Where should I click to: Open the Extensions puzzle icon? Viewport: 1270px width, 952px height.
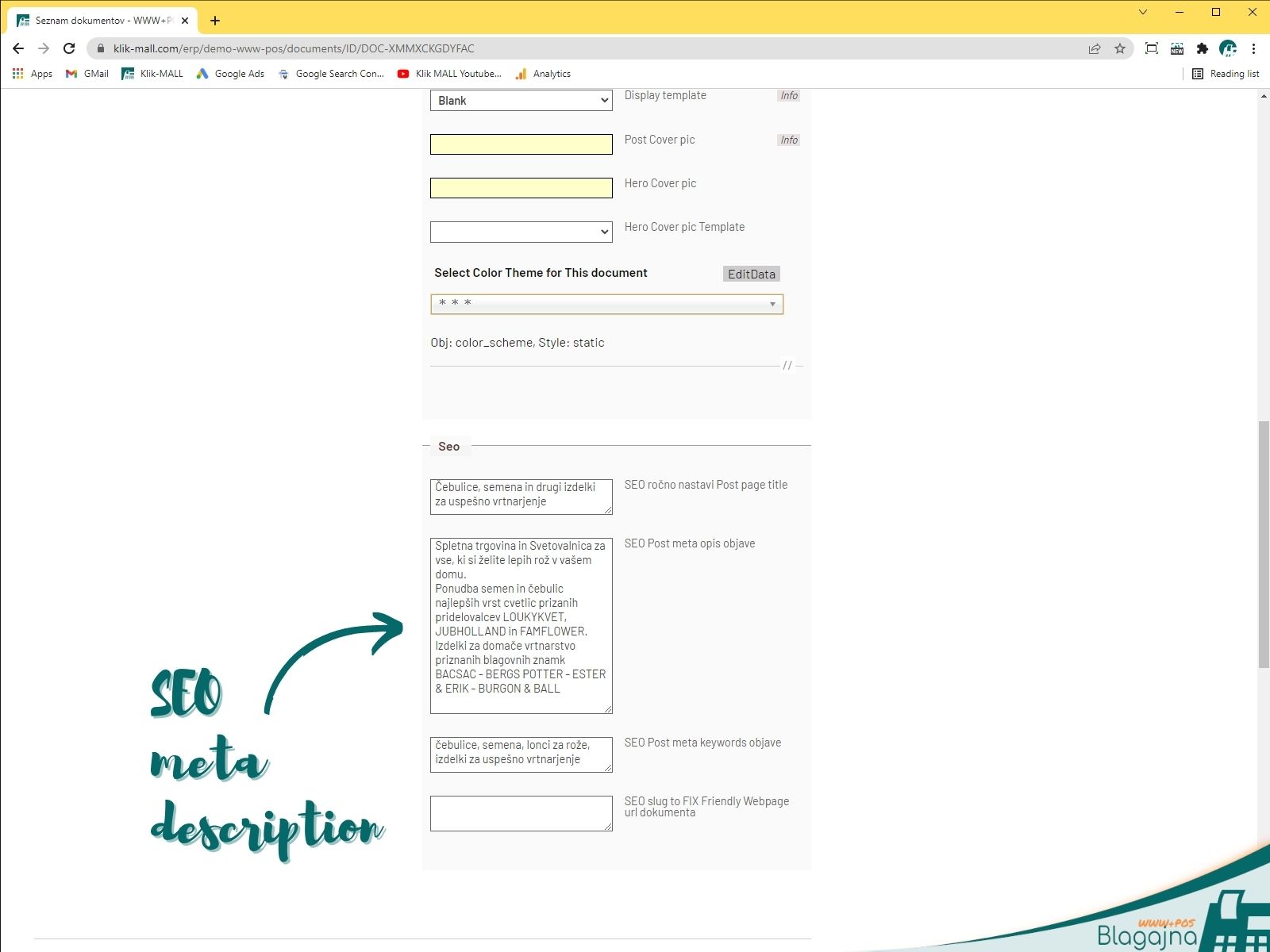[x=1203, y=48]
